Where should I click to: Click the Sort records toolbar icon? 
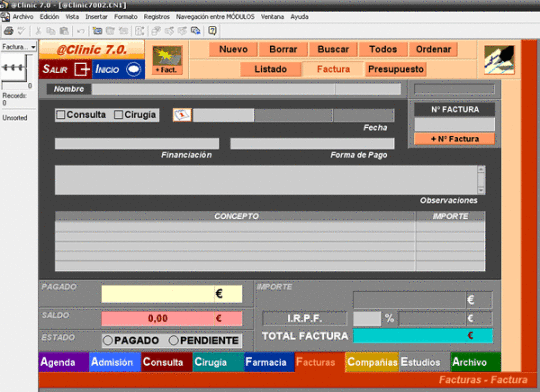tap(156, 31)
